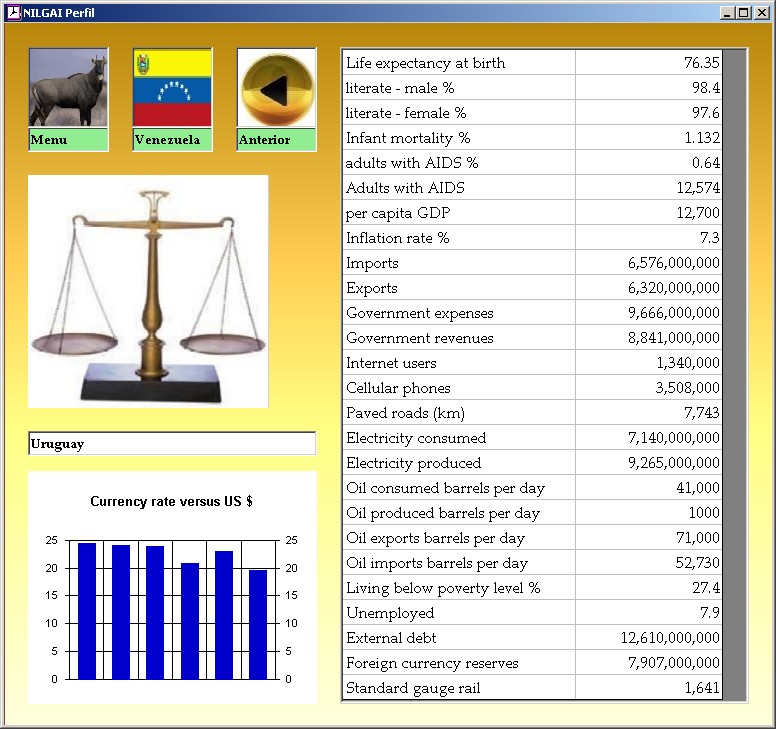Click the balance scales picture
The height and width of the screenshot is (729, 776).
(x=148, y=291)
